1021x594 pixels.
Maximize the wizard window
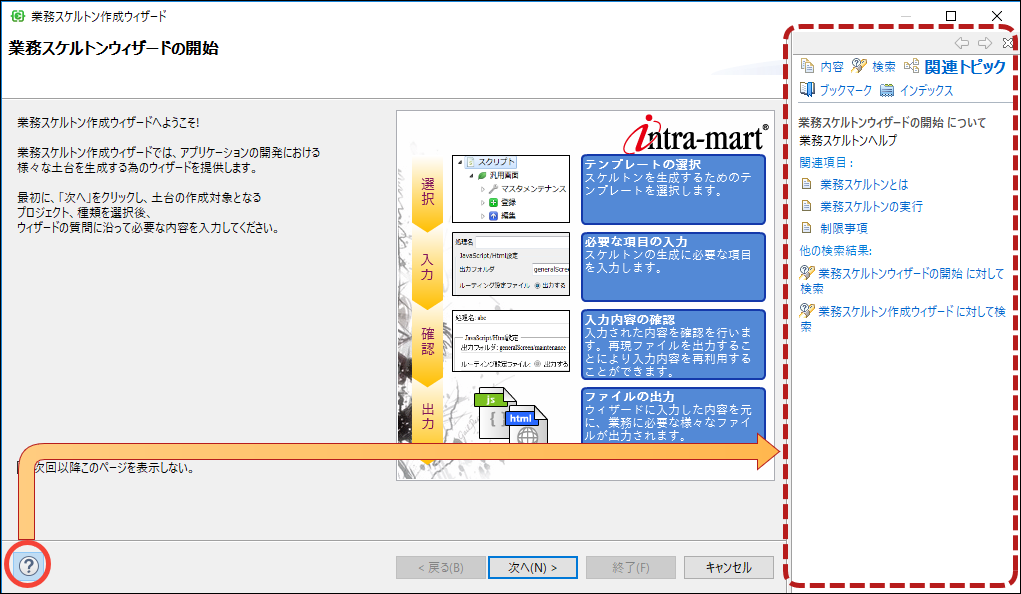951,16
